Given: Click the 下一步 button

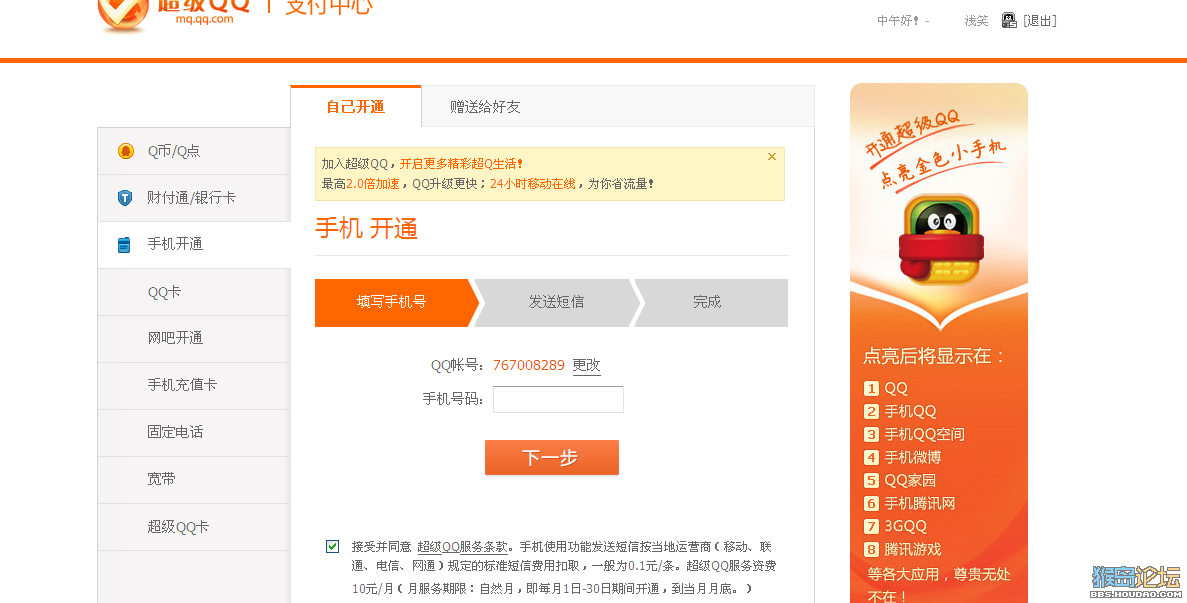Looking at the screenshot, I should [552, 457].
